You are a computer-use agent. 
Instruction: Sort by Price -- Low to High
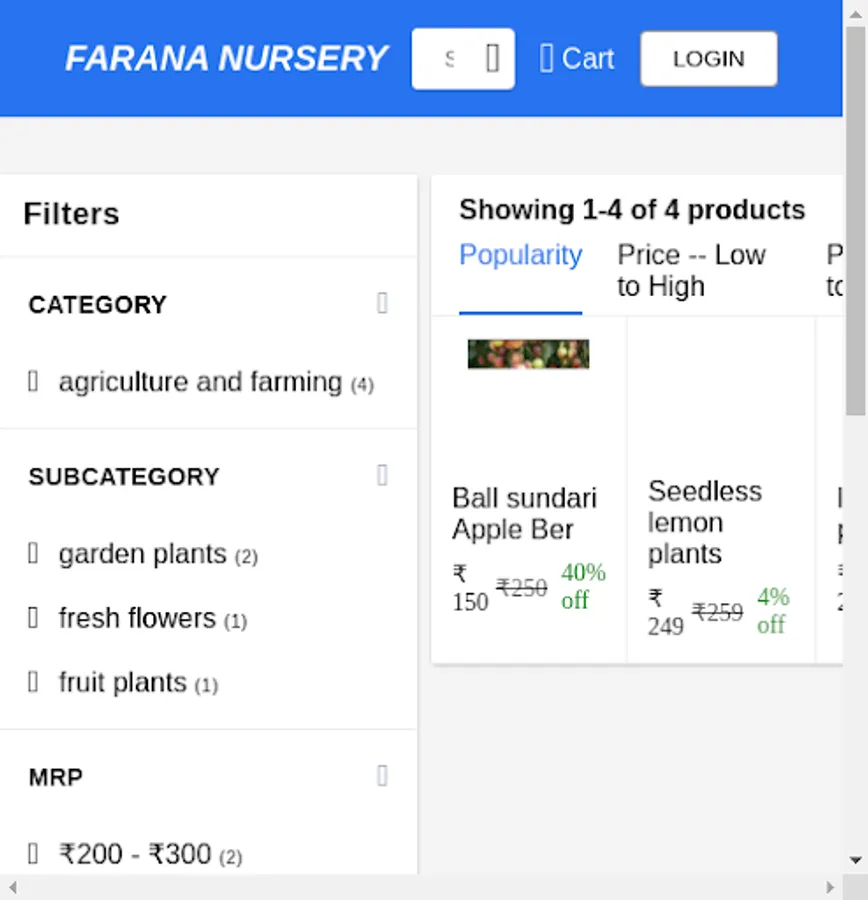pyautogui.click(x=690, y=270)
